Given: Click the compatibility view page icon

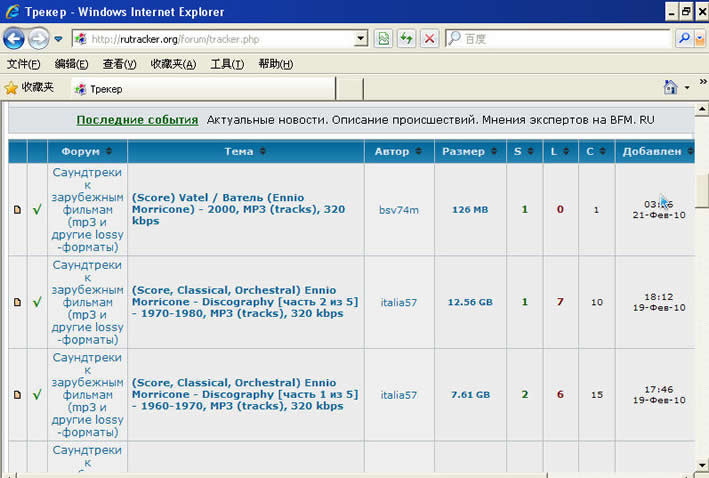Looking at the screenshot, I should (383, 39).
